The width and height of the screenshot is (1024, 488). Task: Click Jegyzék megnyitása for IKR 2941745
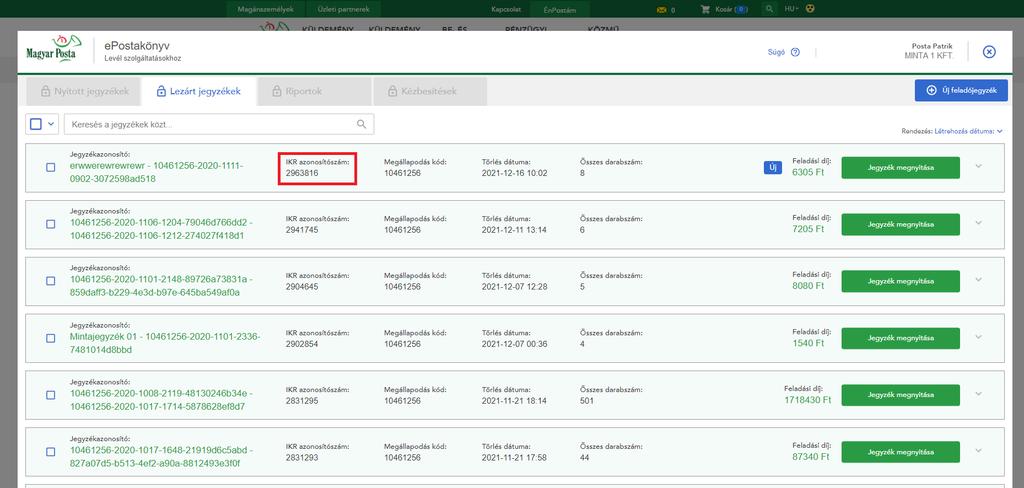[900, 224]
